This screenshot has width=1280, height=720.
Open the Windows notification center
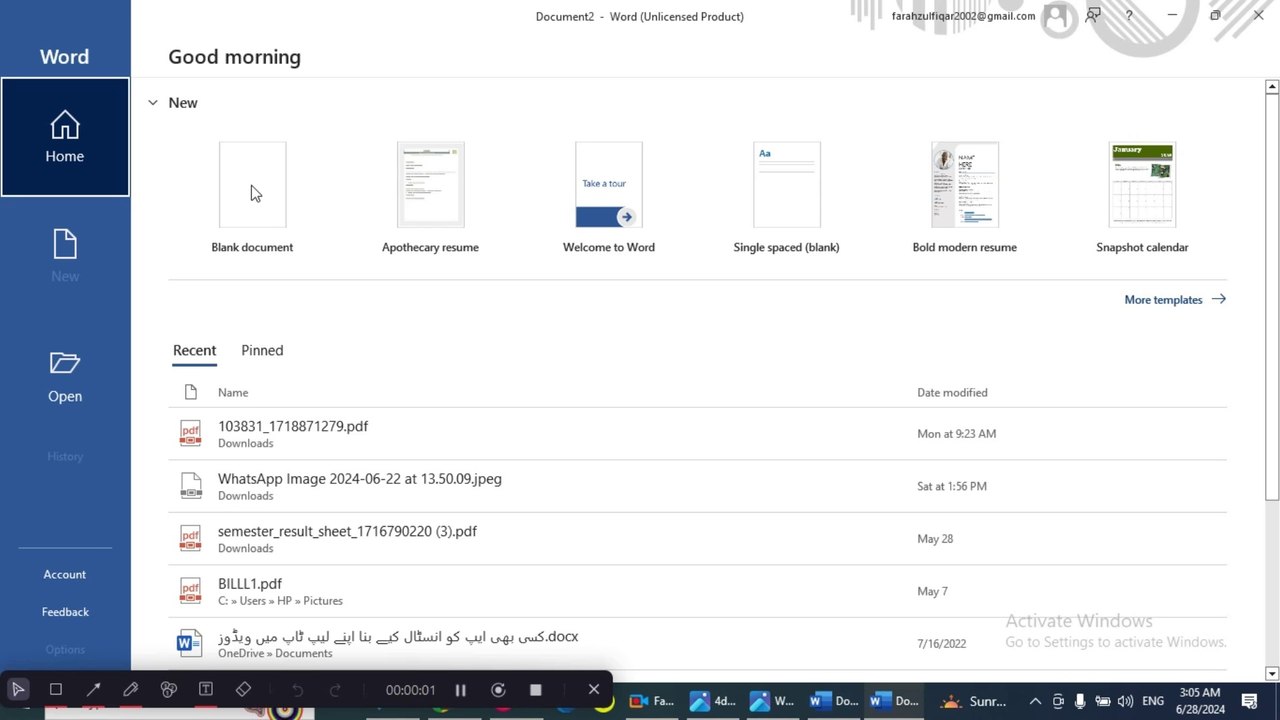(x=1249, y=701)
